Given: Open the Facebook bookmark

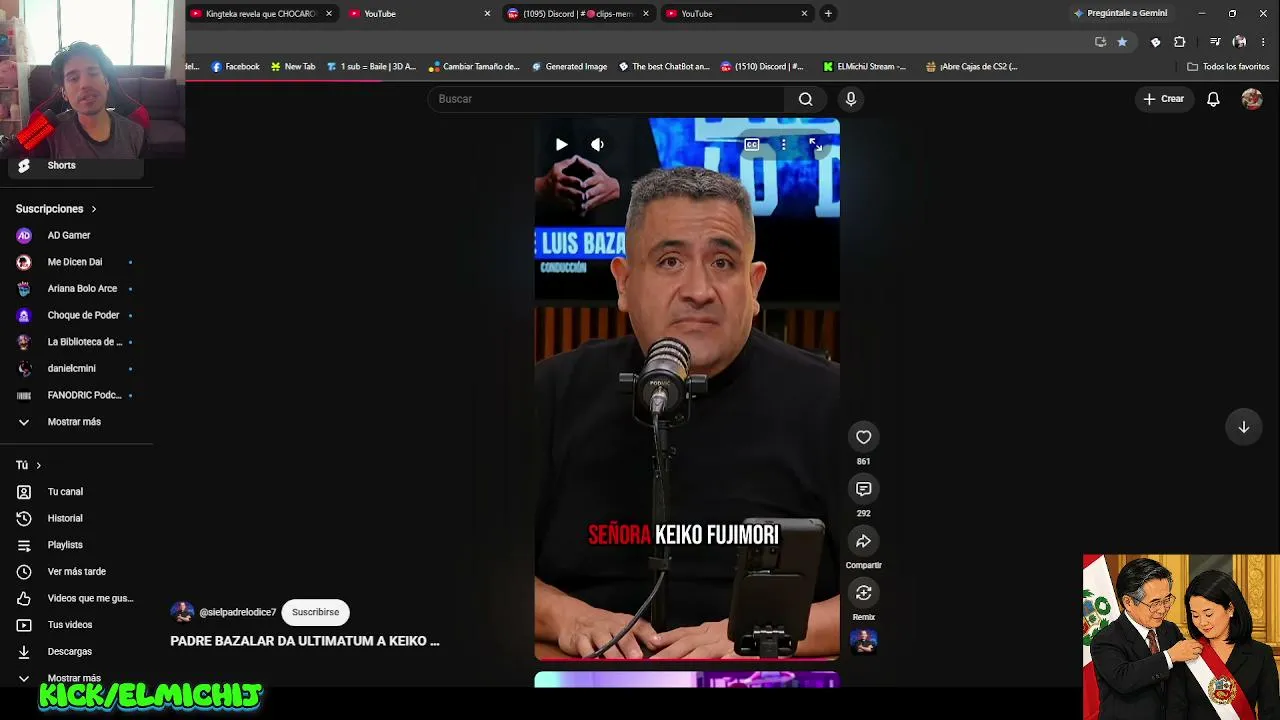Looking at the screenshot, I should [x=235, y=67].
